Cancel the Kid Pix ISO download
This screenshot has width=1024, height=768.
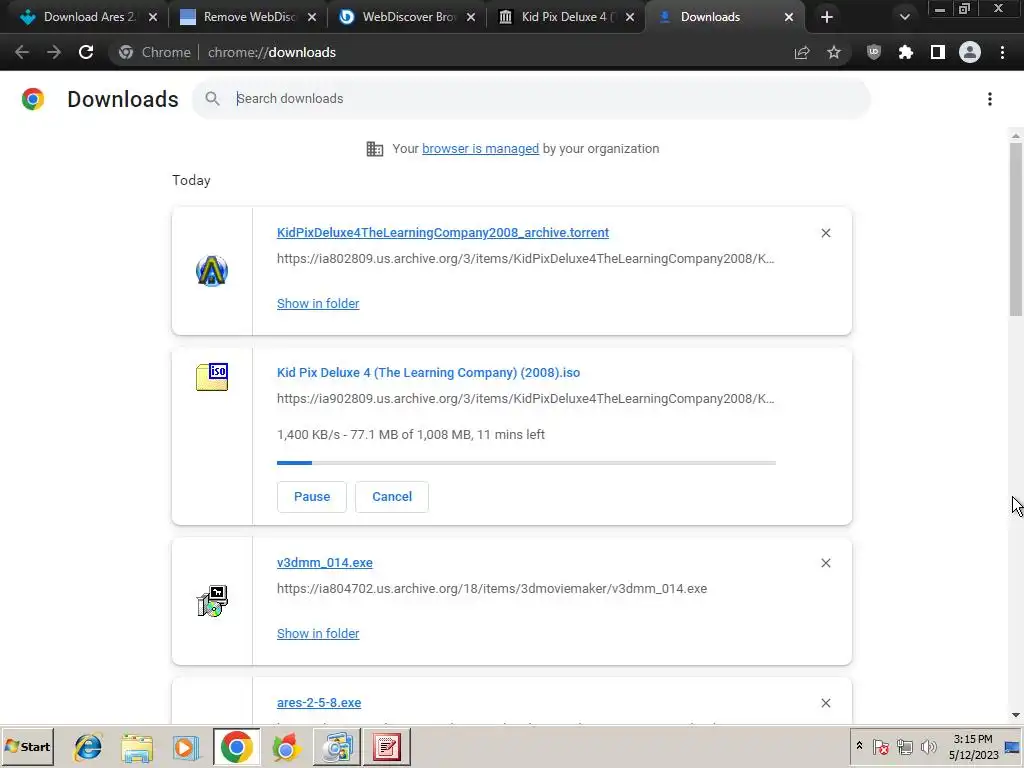(x=392, y=497)
